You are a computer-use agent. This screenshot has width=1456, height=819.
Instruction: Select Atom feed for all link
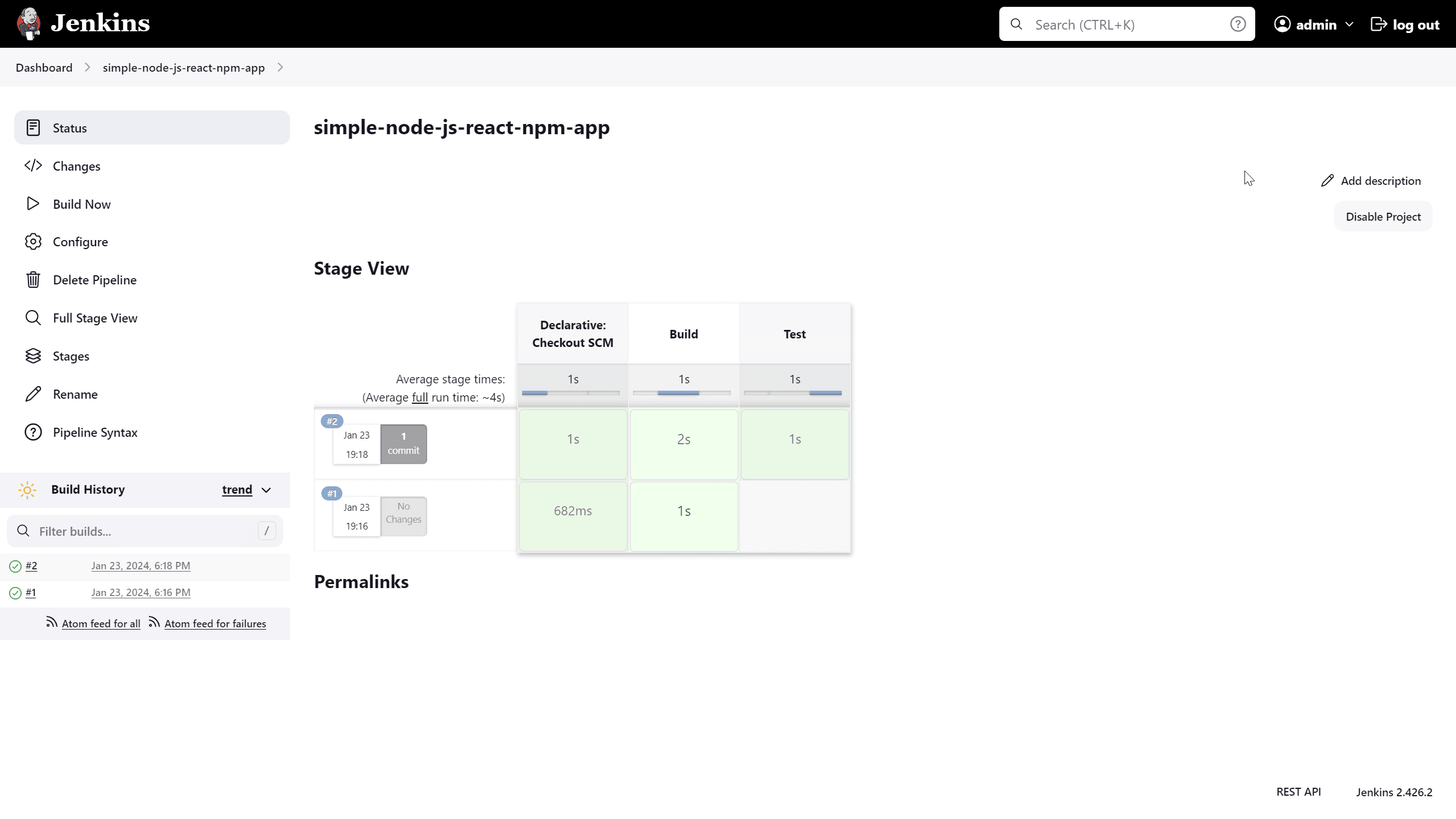(101, 623)
